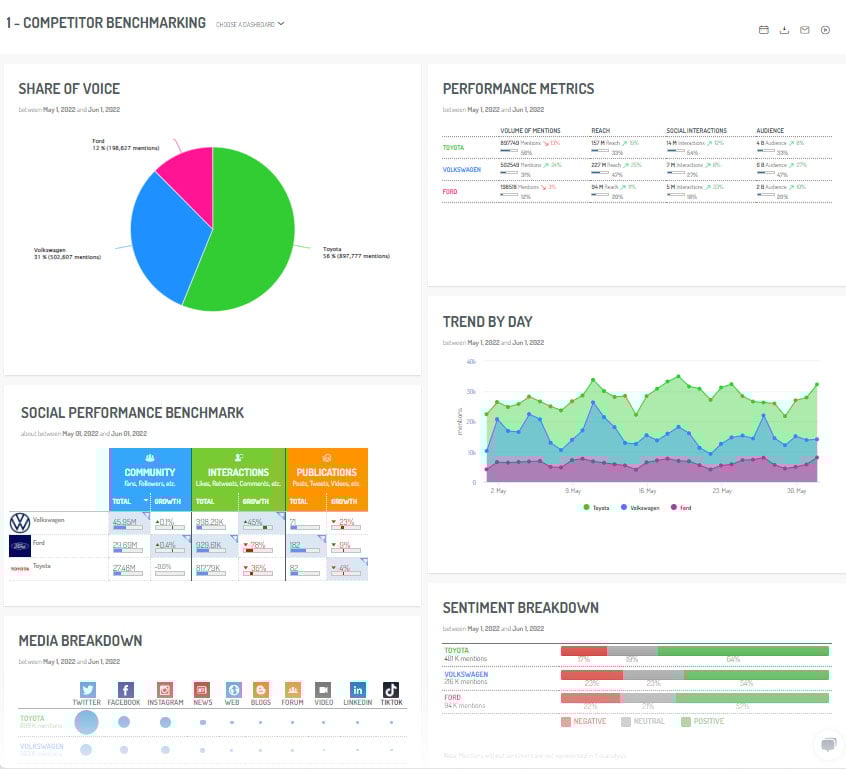Open the calendar date picker icon
Viewport: 846px width, 769px height.
[764, 30]
